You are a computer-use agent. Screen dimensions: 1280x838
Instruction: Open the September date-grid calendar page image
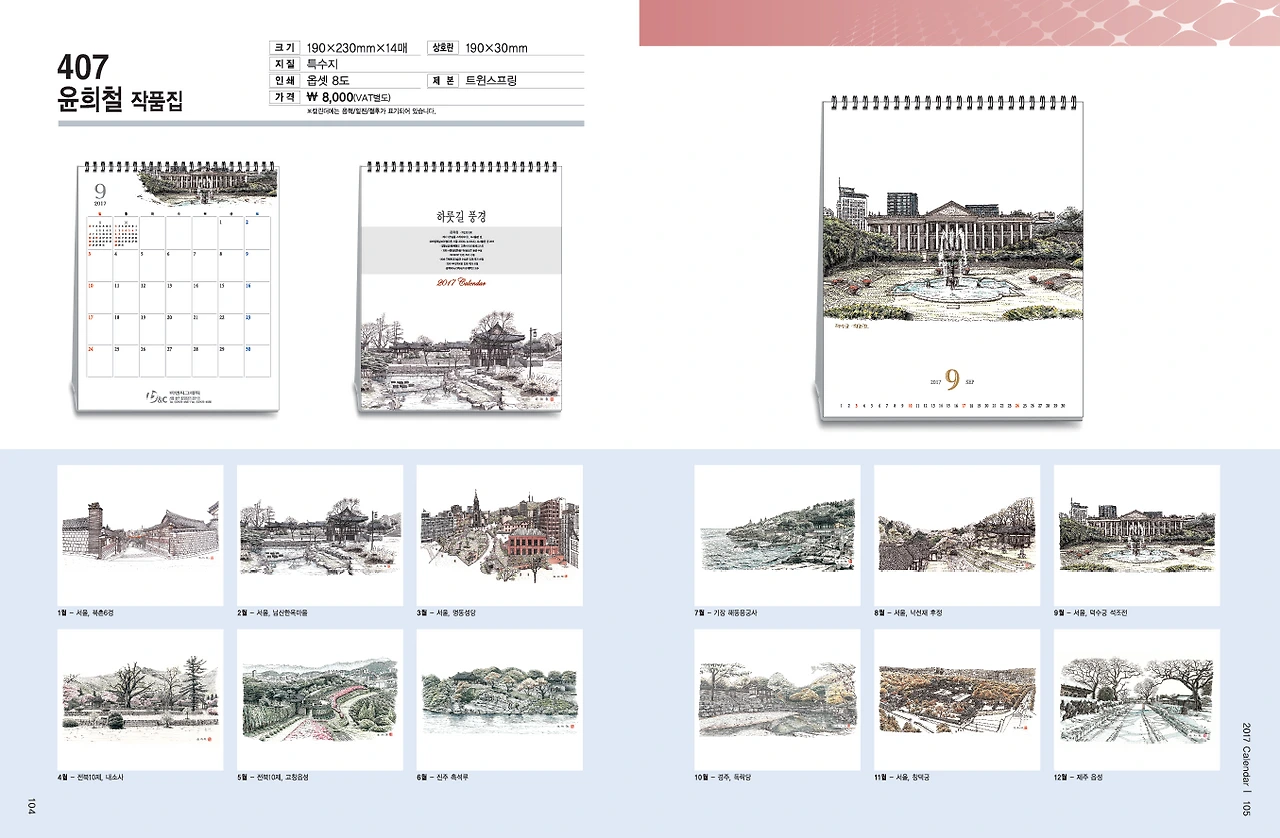(x=178, y=288)
